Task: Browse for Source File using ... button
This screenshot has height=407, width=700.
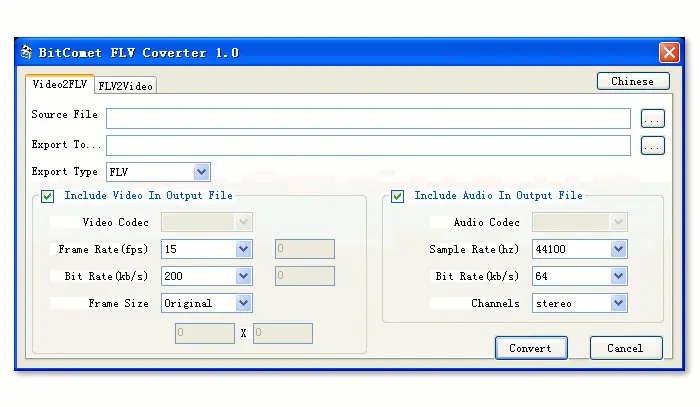Action: (653, 119)
